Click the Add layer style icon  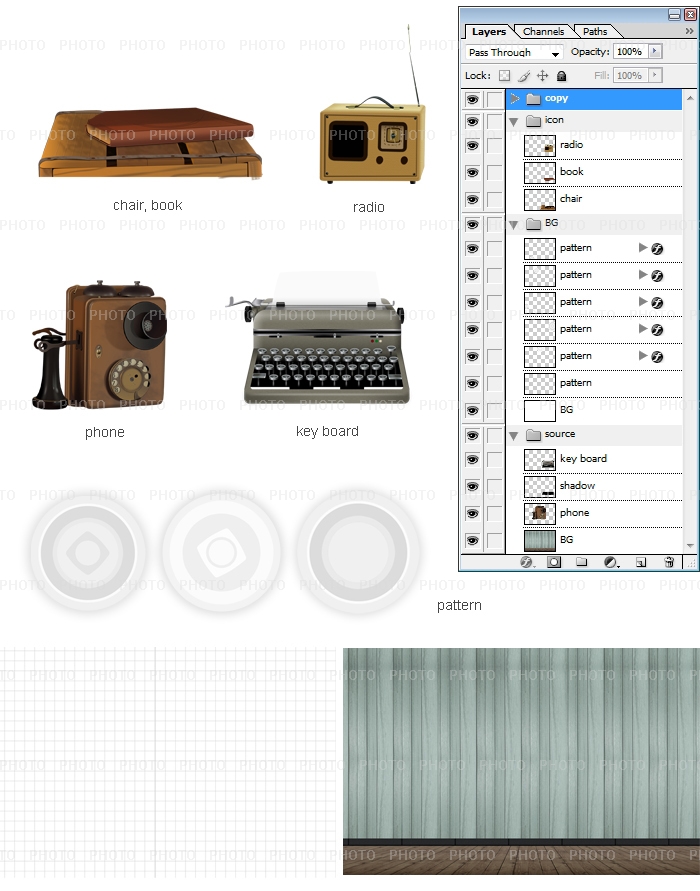(x=527, y=563)
